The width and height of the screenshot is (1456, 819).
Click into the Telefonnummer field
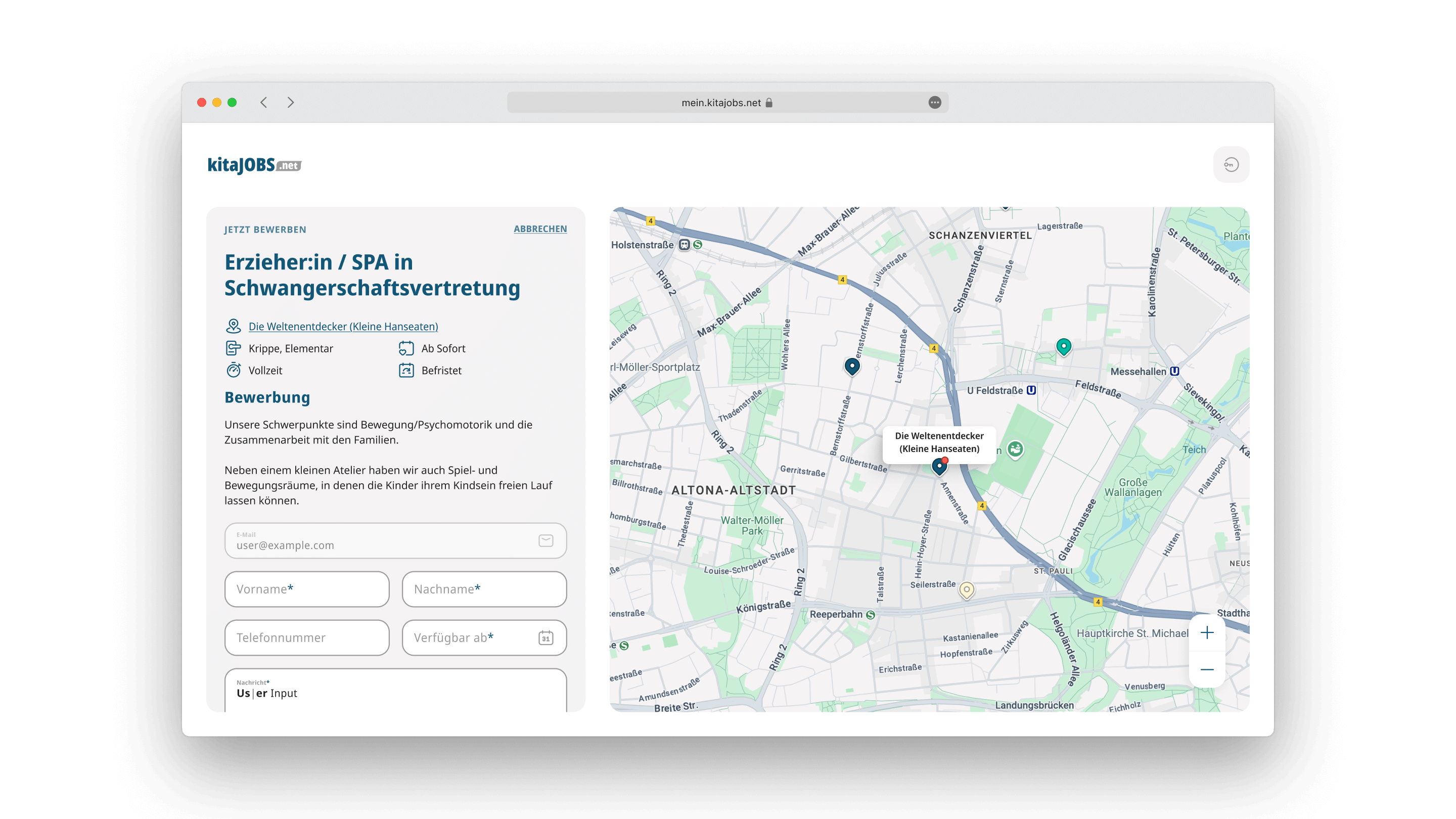pos(307,638)
